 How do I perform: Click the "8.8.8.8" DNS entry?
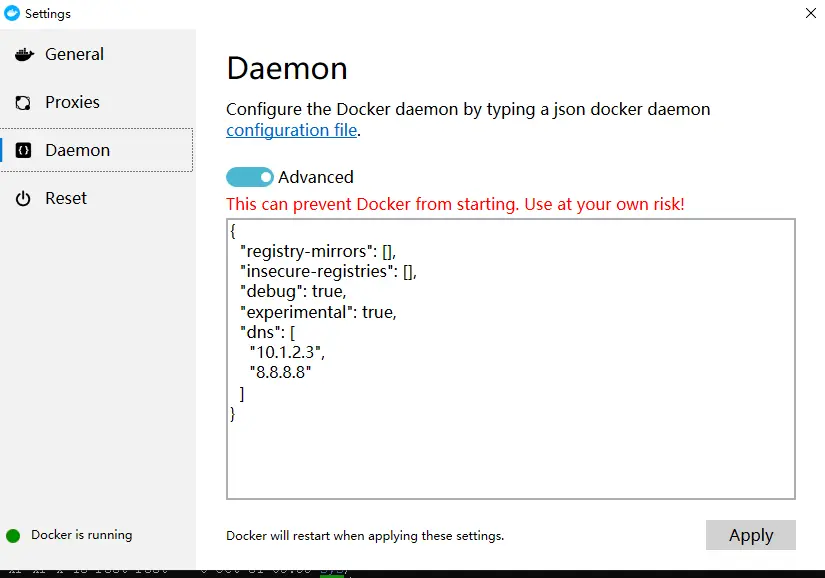280,372
